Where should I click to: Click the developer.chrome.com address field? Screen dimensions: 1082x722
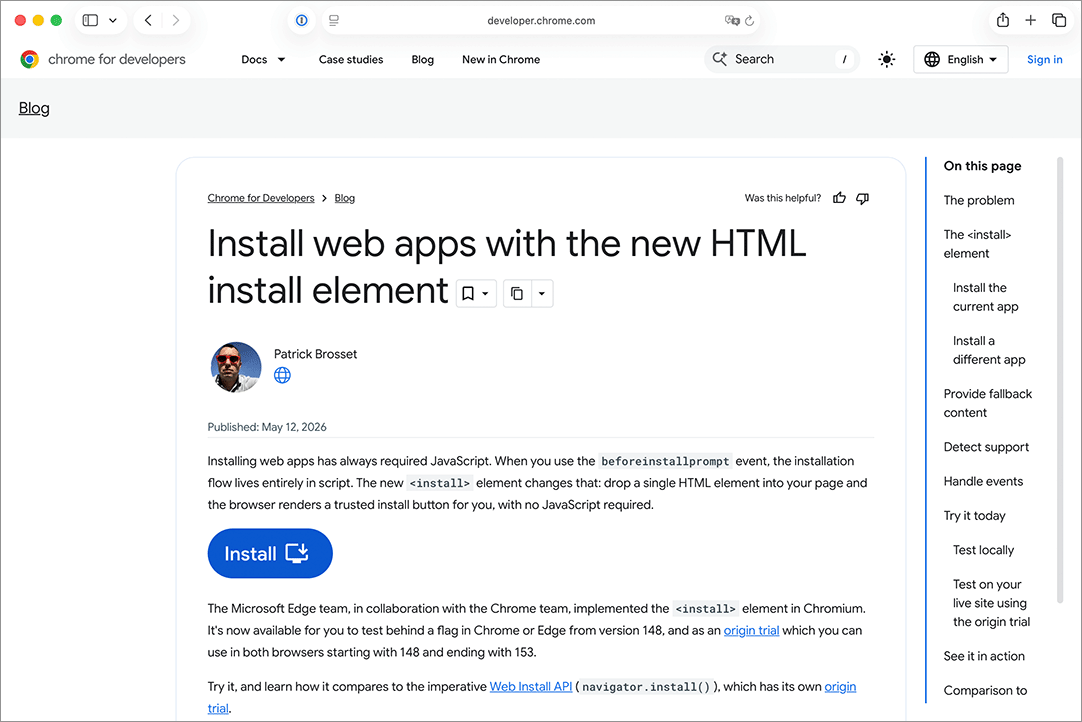click(541, 21)
